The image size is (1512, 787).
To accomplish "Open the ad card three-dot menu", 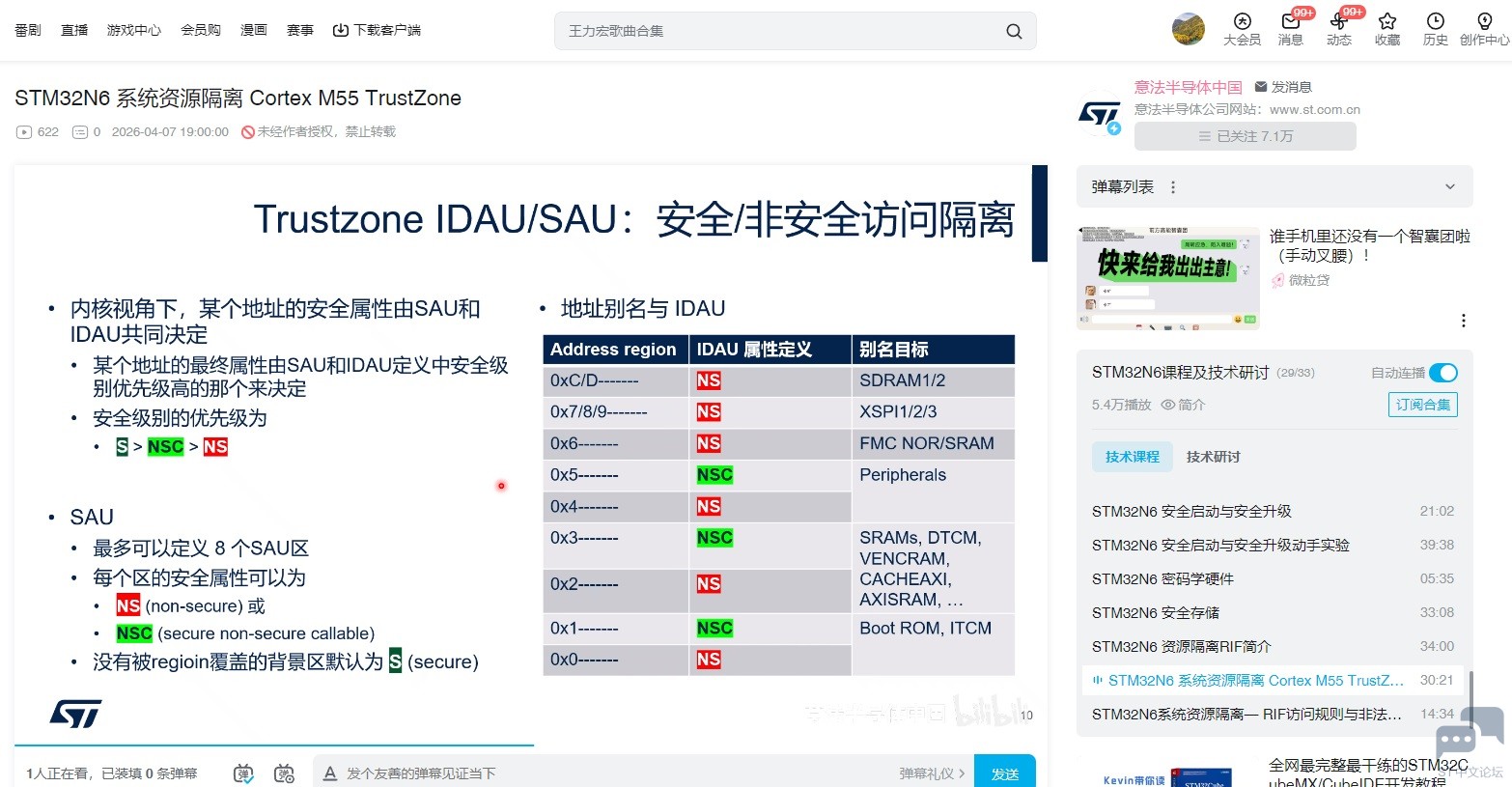I will pyautogui.click(x=1464, y=321).
